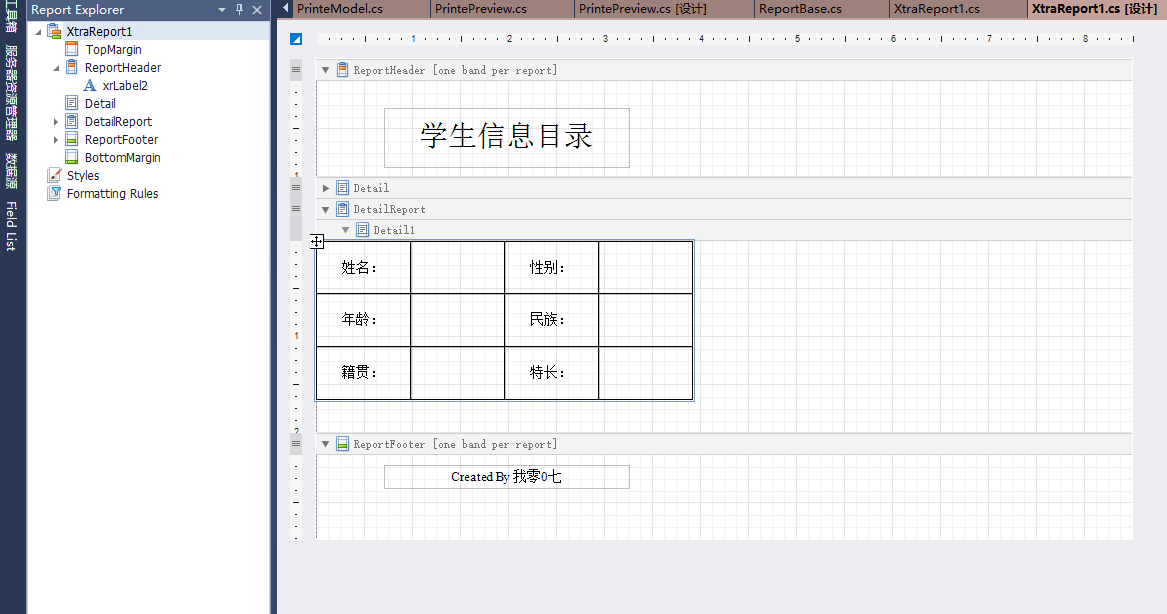Collapse the Detail1 band arrow
1167x614 pixels.
coord(346,230)
